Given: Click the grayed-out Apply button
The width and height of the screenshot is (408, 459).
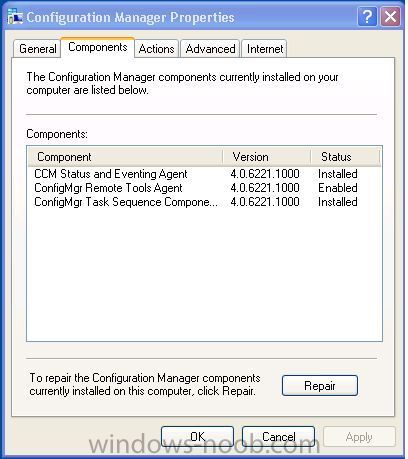Looking at the screenshot, I should (x=359, y=436).
